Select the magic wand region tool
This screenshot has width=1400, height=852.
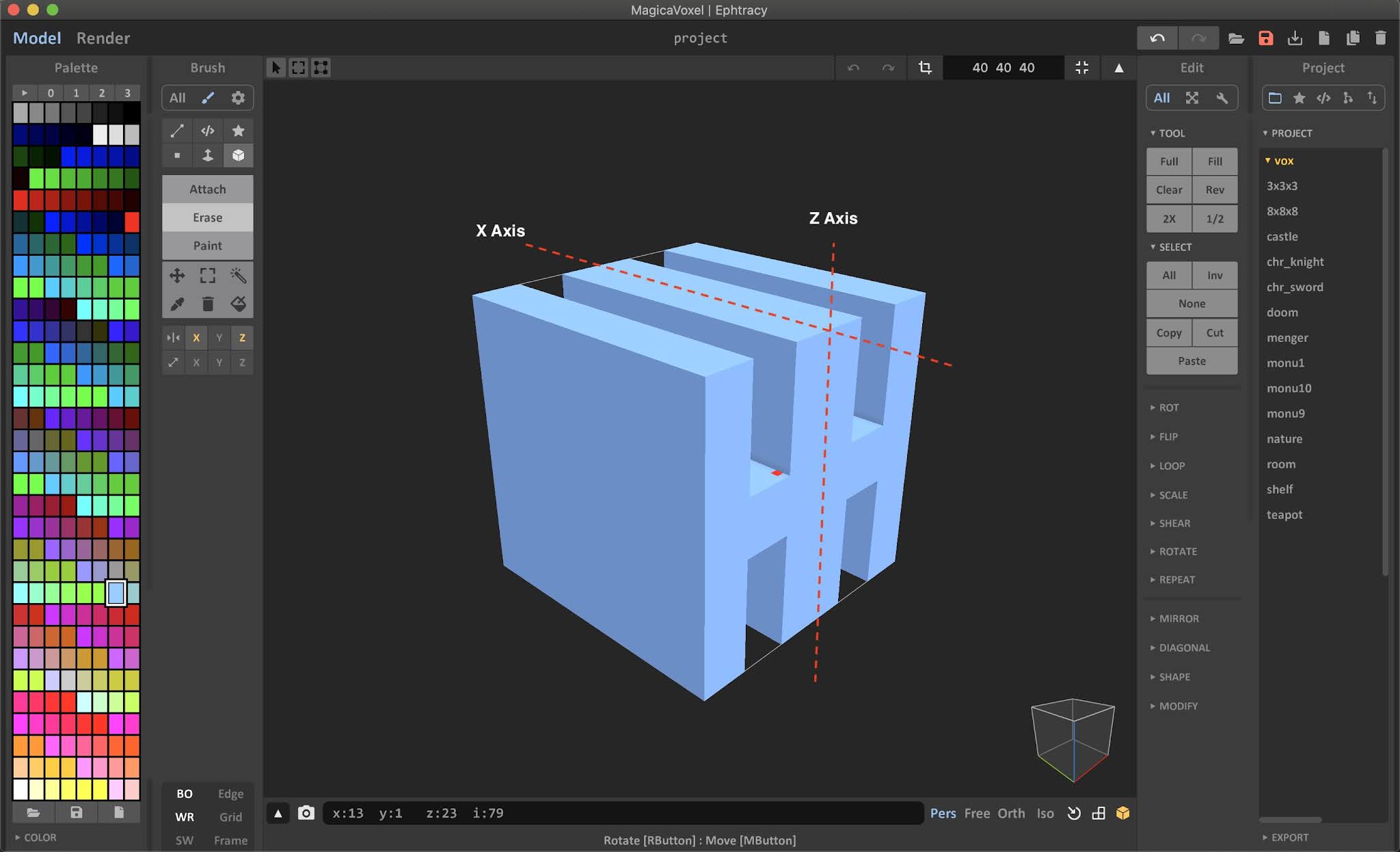pos(239,276)
